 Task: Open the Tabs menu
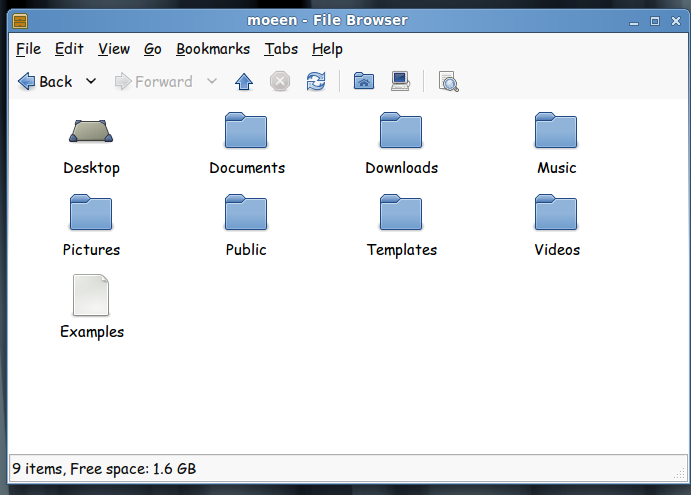point(281,49)
